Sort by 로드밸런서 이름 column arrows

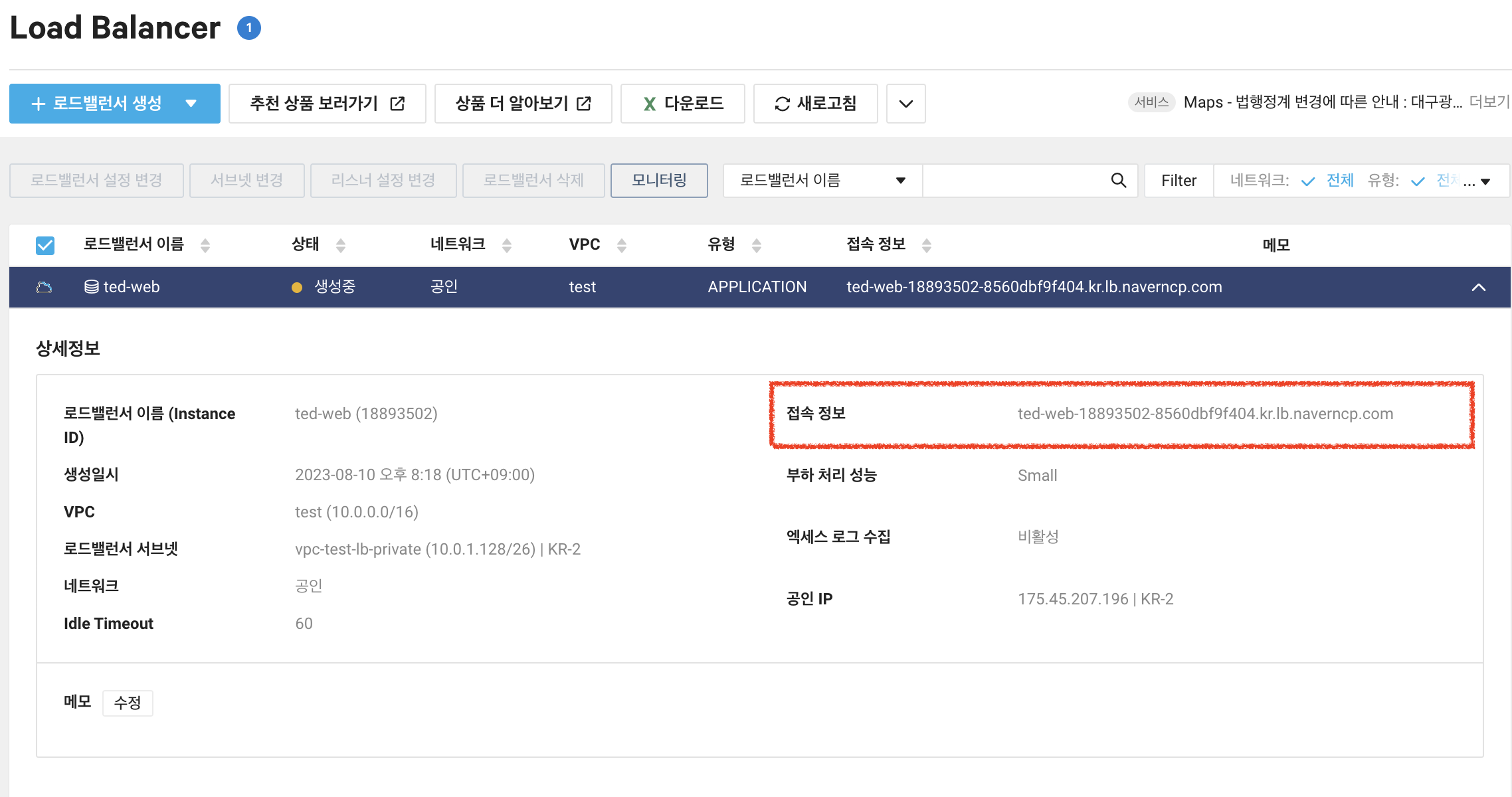tap(205, 246)
